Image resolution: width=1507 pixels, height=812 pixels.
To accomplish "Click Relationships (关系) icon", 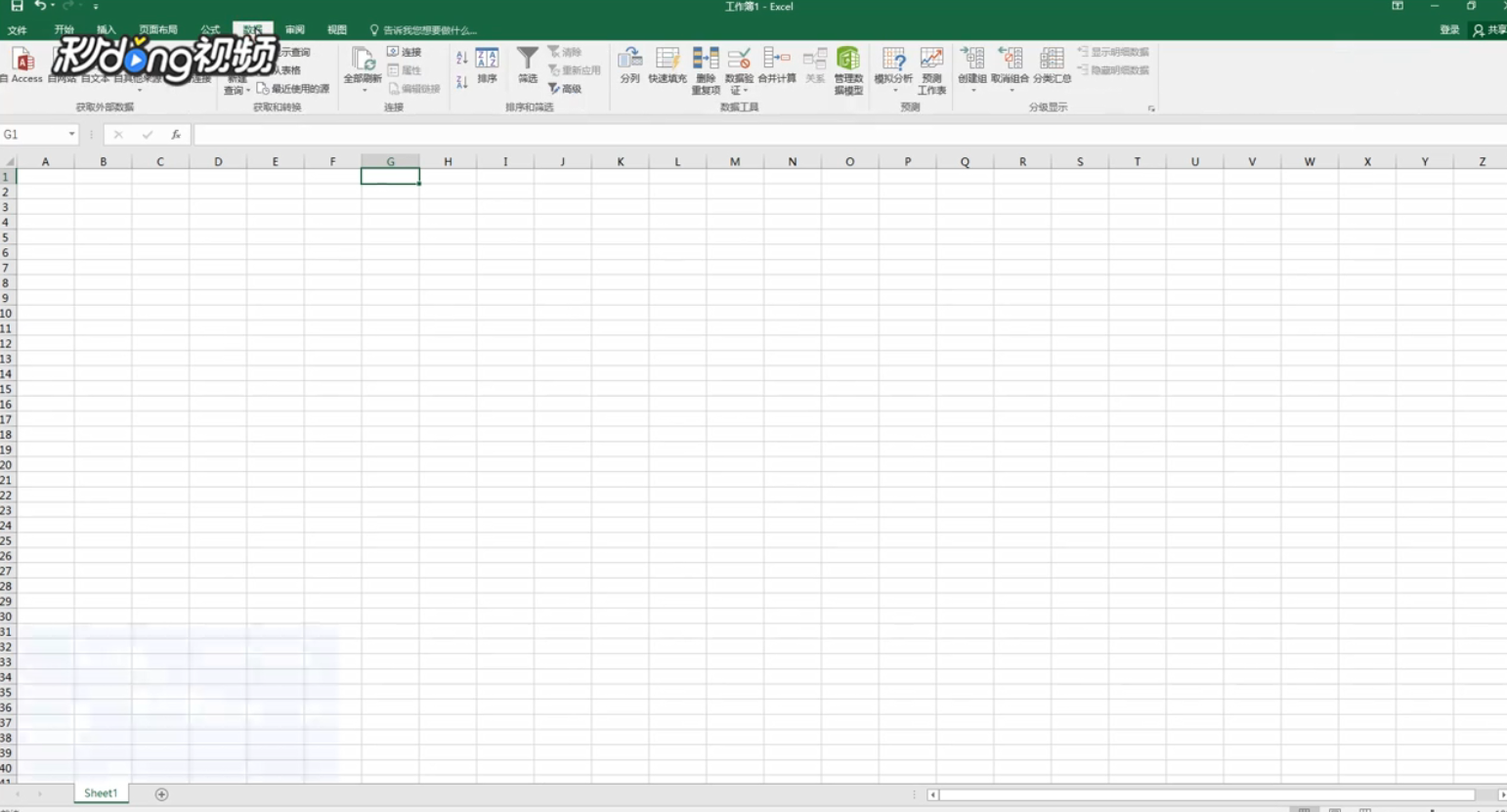I will tap(815, 64).
